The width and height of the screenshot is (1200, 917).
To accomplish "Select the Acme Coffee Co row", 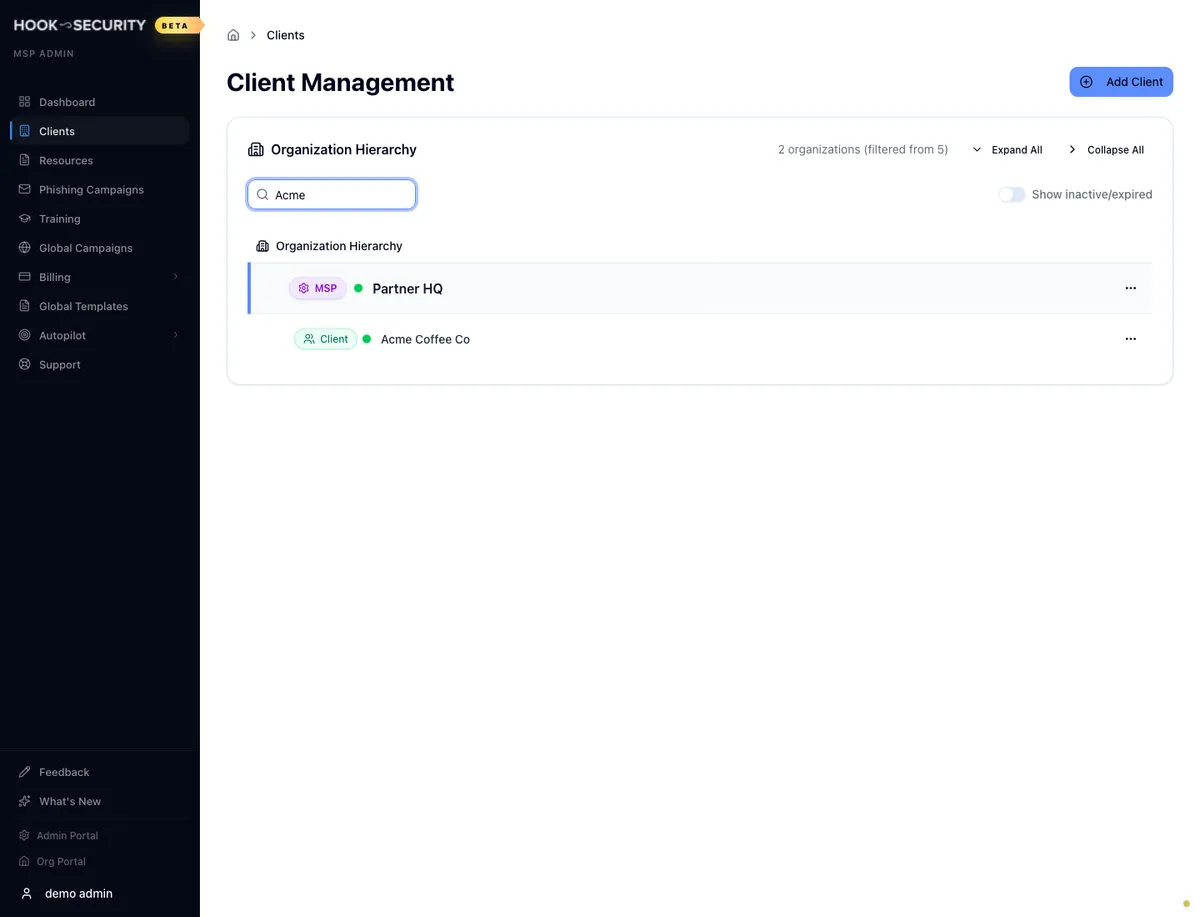I will pos(700,339).
